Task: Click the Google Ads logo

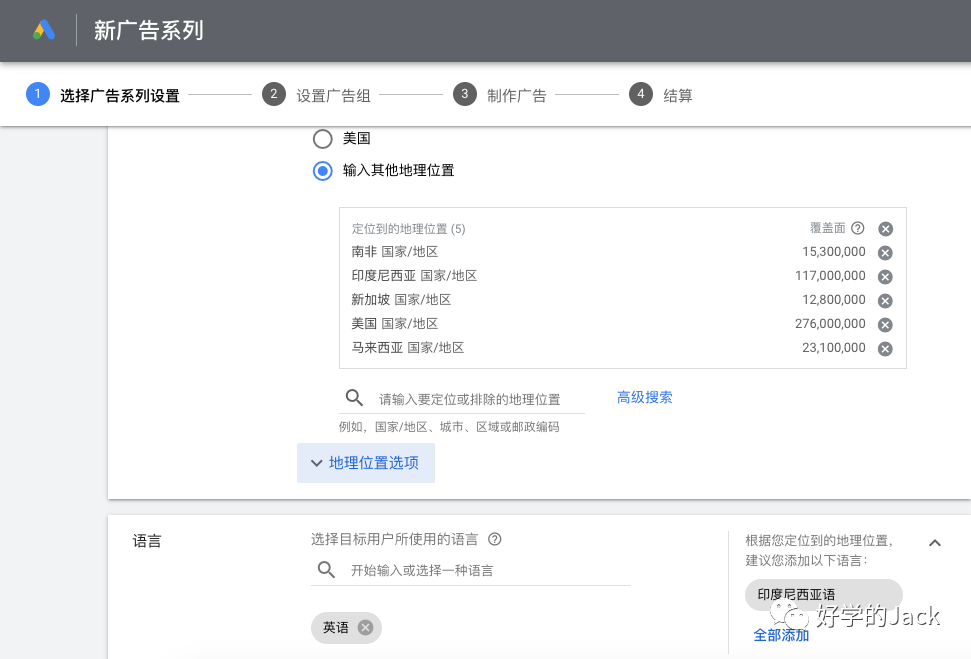Action: click(x=43, y=30)
